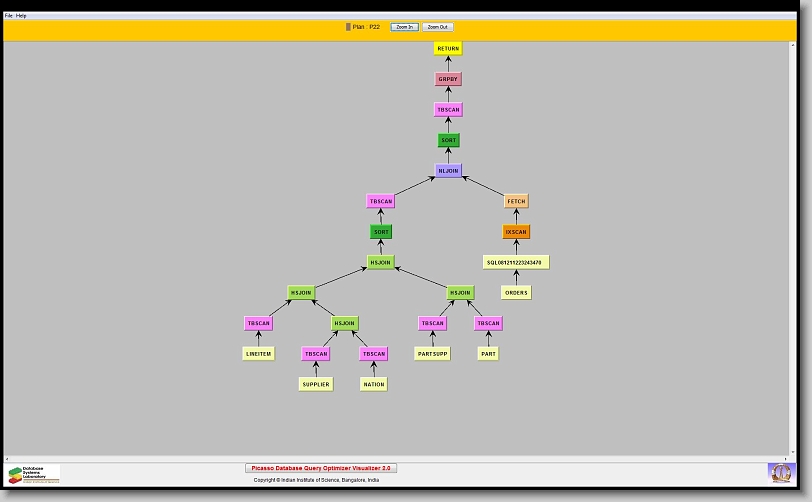Select the NATION table node
This screenshot has width=812, height=502.
[x=373, y=384]
